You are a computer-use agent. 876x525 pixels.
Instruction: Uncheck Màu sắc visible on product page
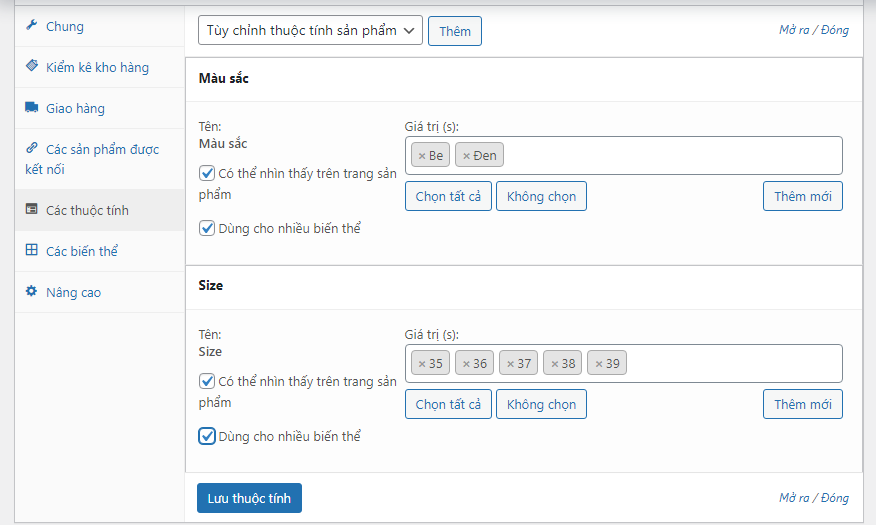click(207, 173)
